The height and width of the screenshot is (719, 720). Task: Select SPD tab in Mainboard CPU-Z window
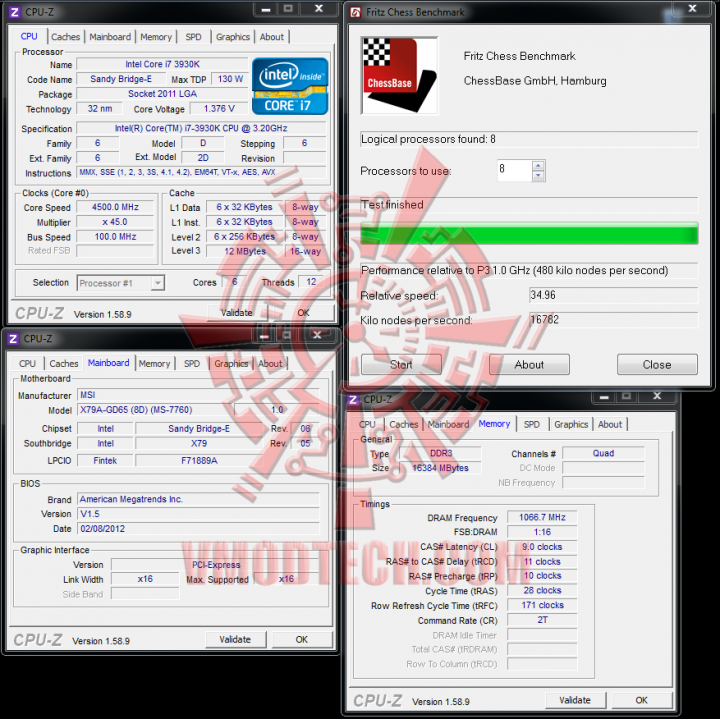(x=192, y=364)
